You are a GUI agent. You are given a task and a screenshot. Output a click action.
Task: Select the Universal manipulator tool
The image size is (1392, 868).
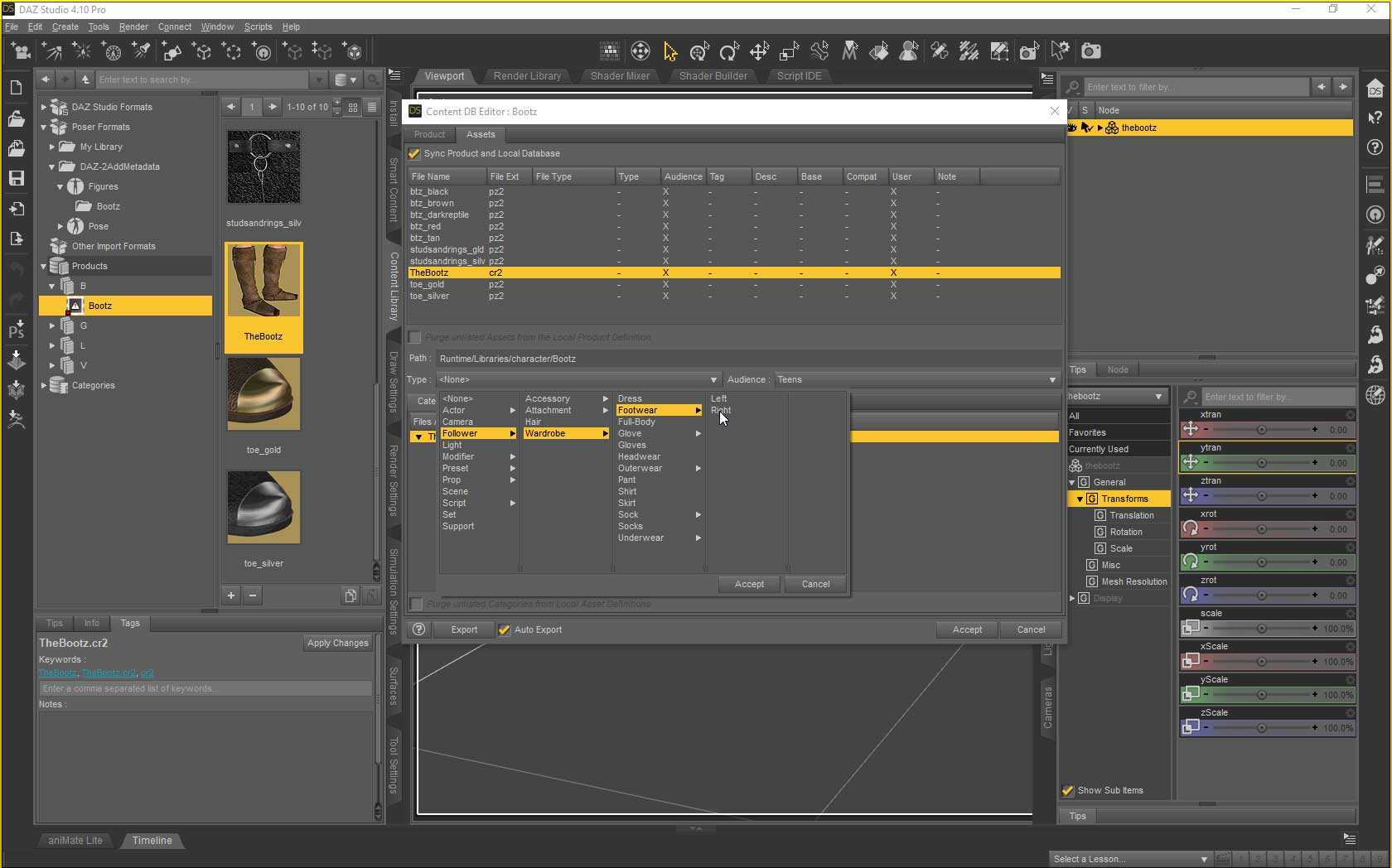click(x=699, y=52)
